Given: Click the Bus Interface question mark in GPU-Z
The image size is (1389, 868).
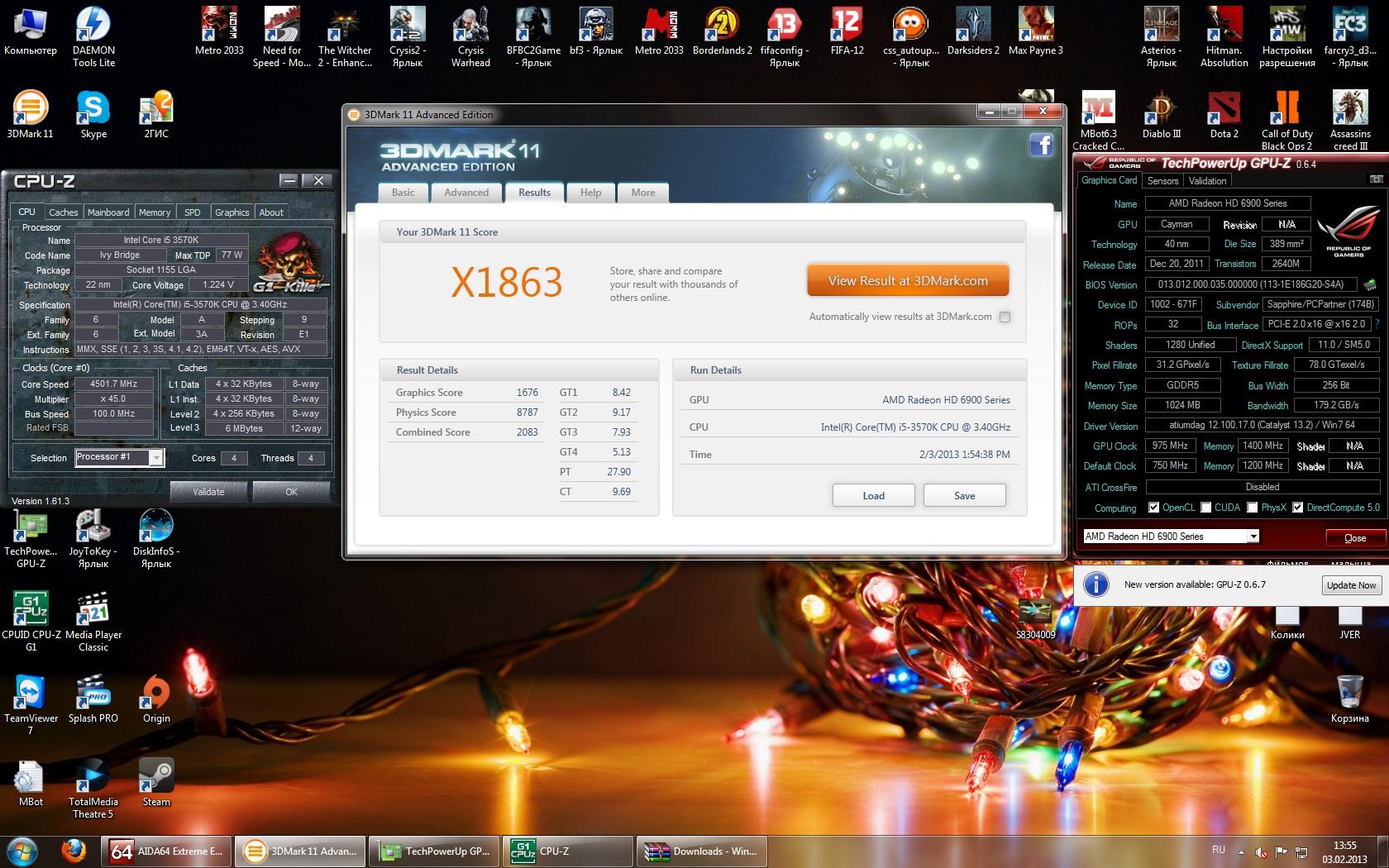Looking at the screenshot, I should coord(1377,324).
